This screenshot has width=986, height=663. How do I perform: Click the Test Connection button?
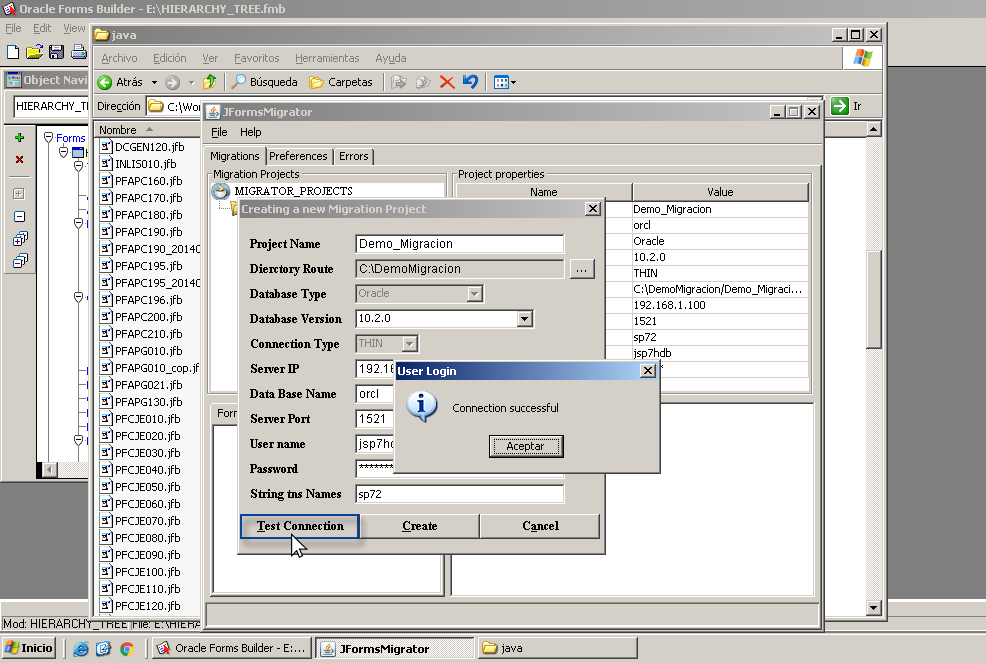tap(300, 526)
